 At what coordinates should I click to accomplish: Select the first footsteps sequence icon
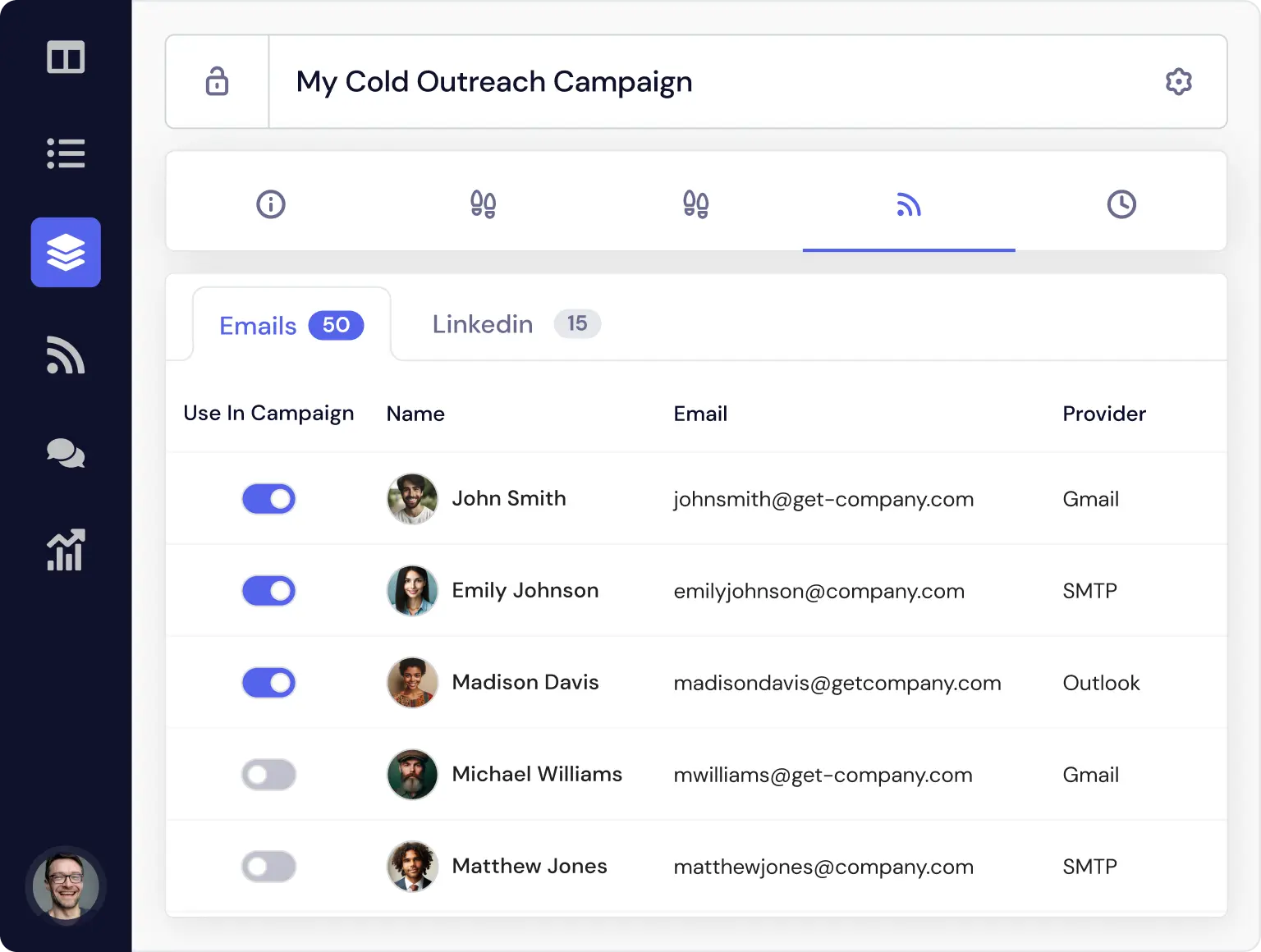pos(483,204)
